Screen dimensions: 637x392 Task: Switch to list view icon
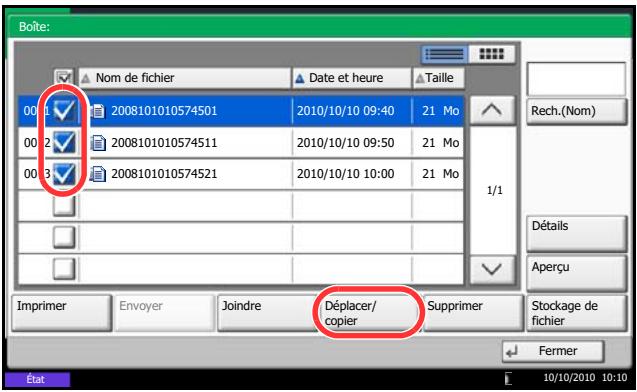(x=444, y=54)
